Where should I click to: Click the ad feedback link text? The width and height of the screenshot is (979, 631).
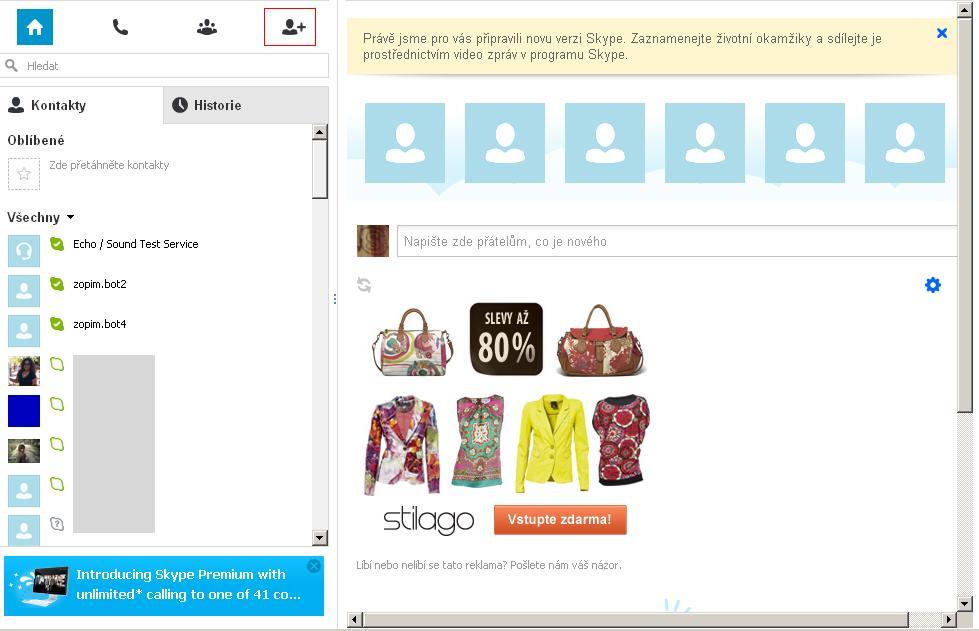[x=489, y=565]
